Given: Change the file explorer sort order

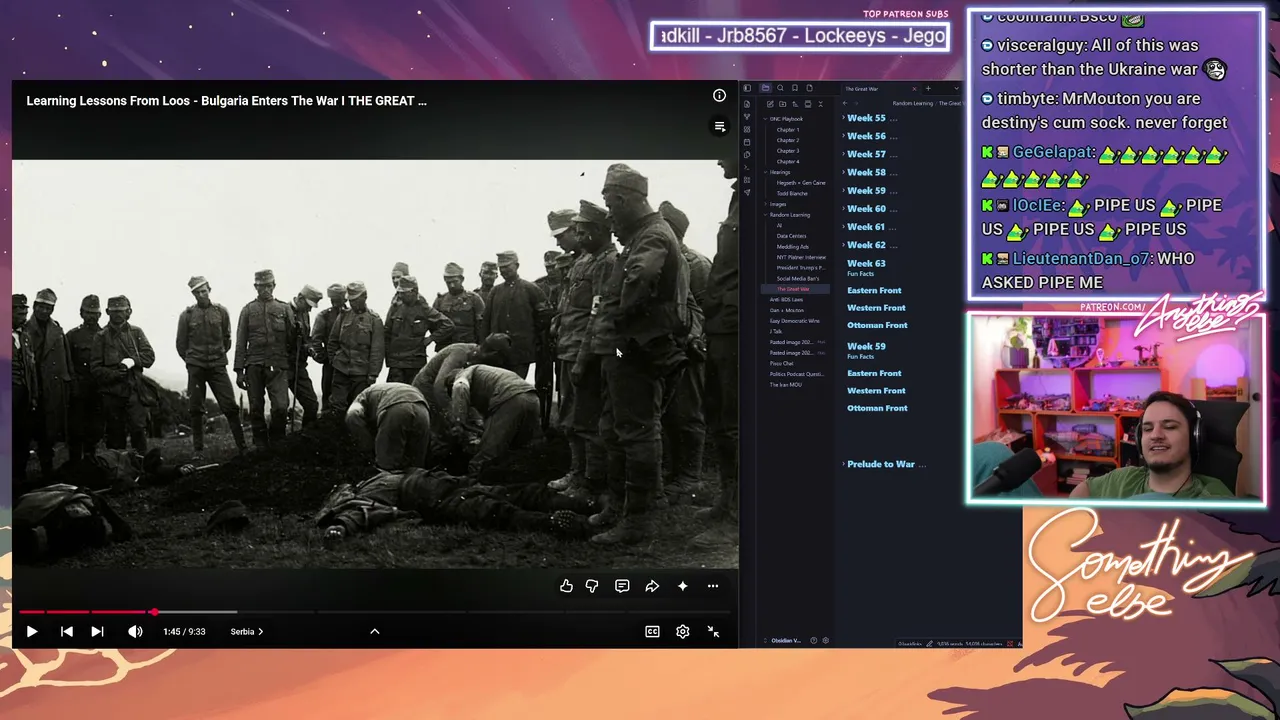Looking at the screenshot, I should (x=795, y=104).
